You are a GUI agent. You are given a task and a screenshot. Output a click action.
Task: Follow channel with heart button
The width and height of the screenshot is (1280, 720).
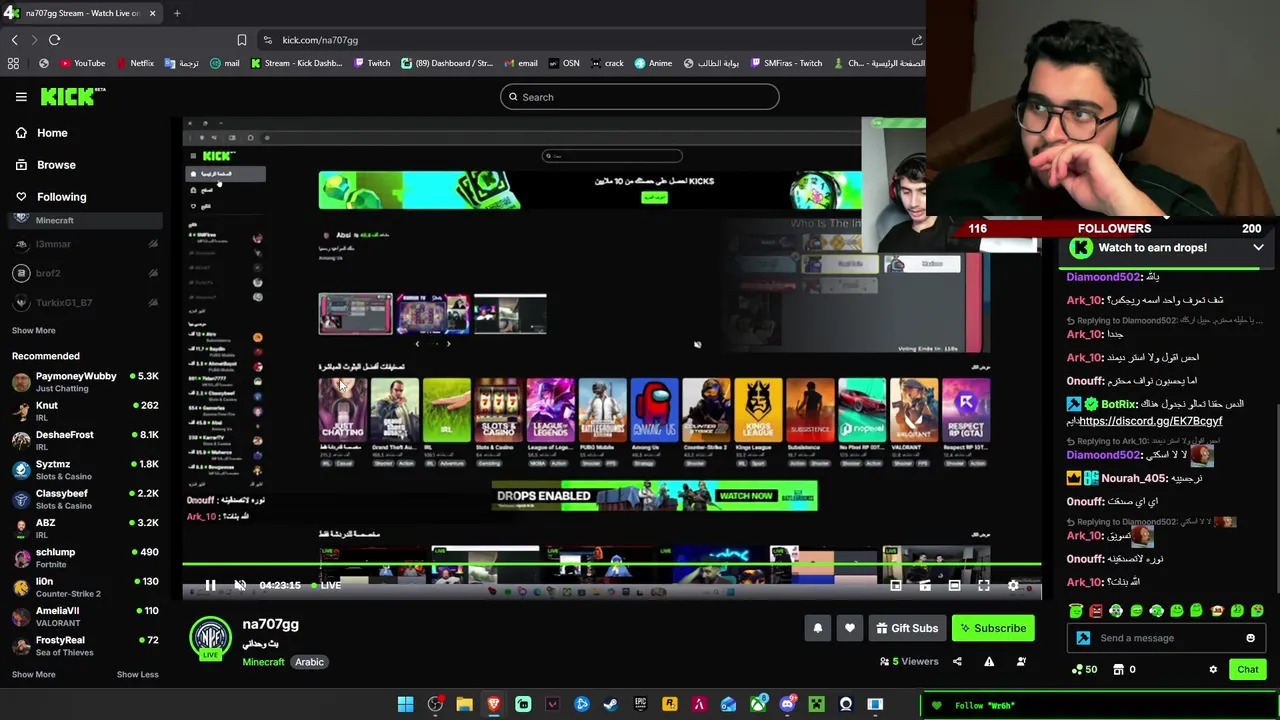pyautogui.click(x=850, y=628)
